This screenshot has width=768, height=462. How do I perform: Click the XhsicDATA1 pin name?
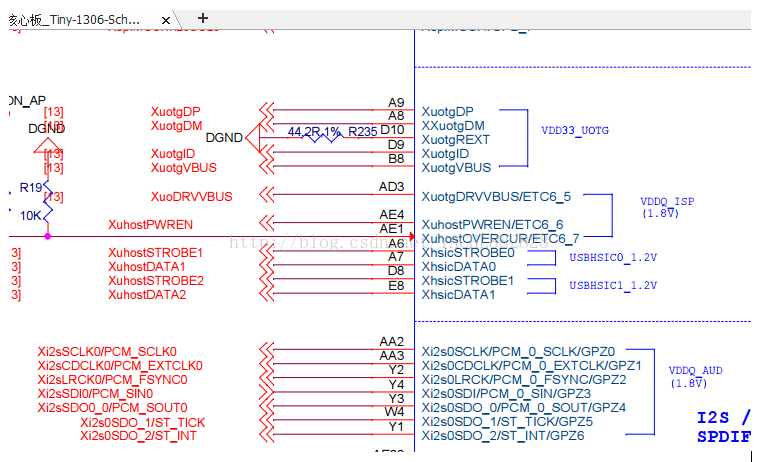[458, 295]
